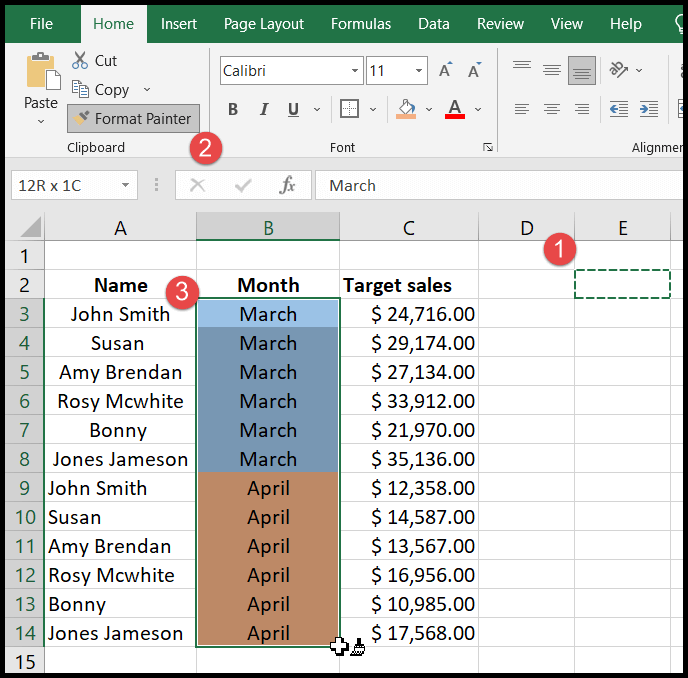
Task: Click the Insert Function fx icon
Action: click(x=287, y=185)
